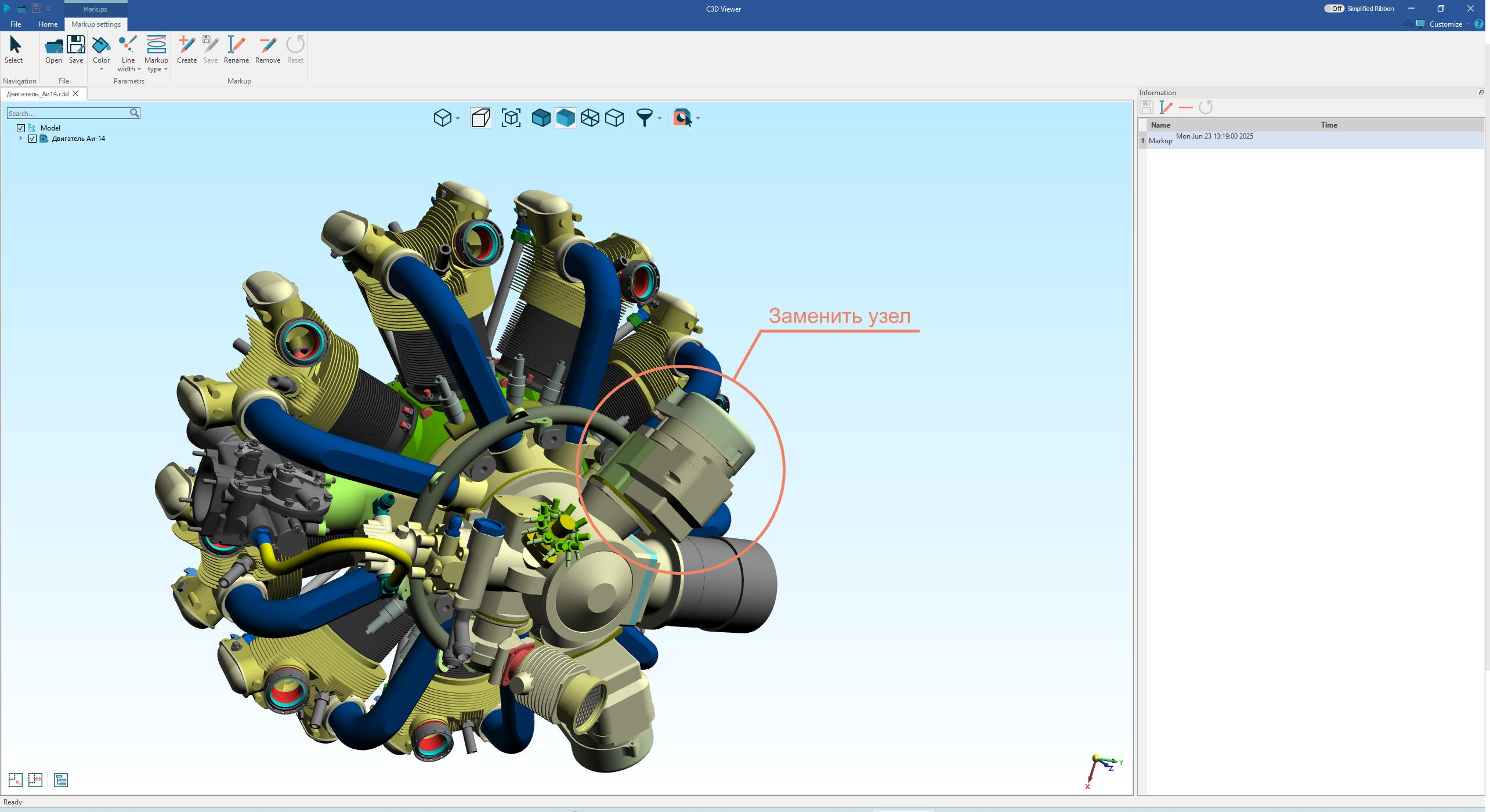1490x812 pixels.
Task: Select the Model root tree item
Action: click(50, 128)
